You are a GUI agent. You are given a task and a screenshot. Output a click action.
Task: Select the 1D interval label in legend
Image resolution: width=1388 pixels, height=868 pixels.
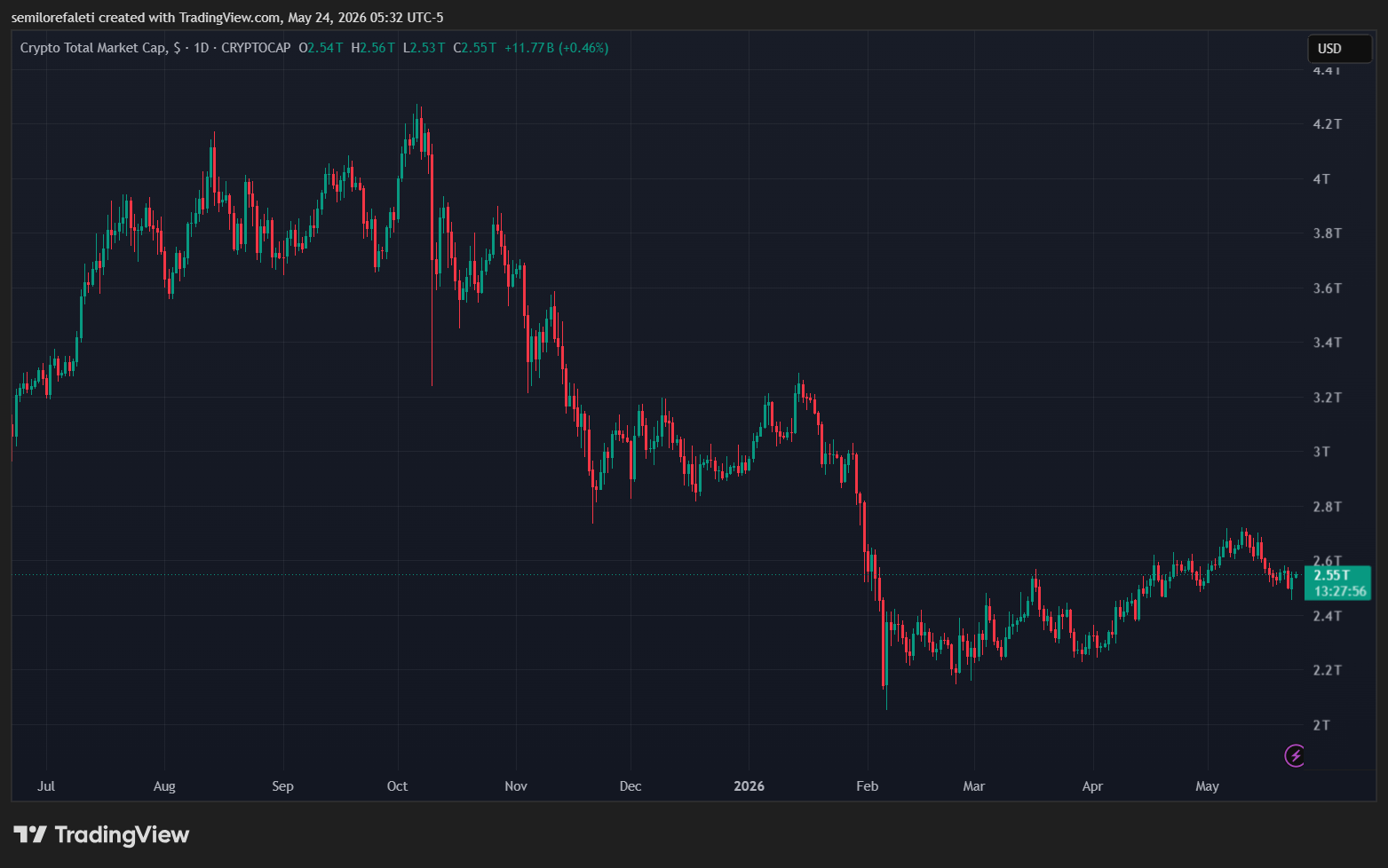tap(202, 48)
